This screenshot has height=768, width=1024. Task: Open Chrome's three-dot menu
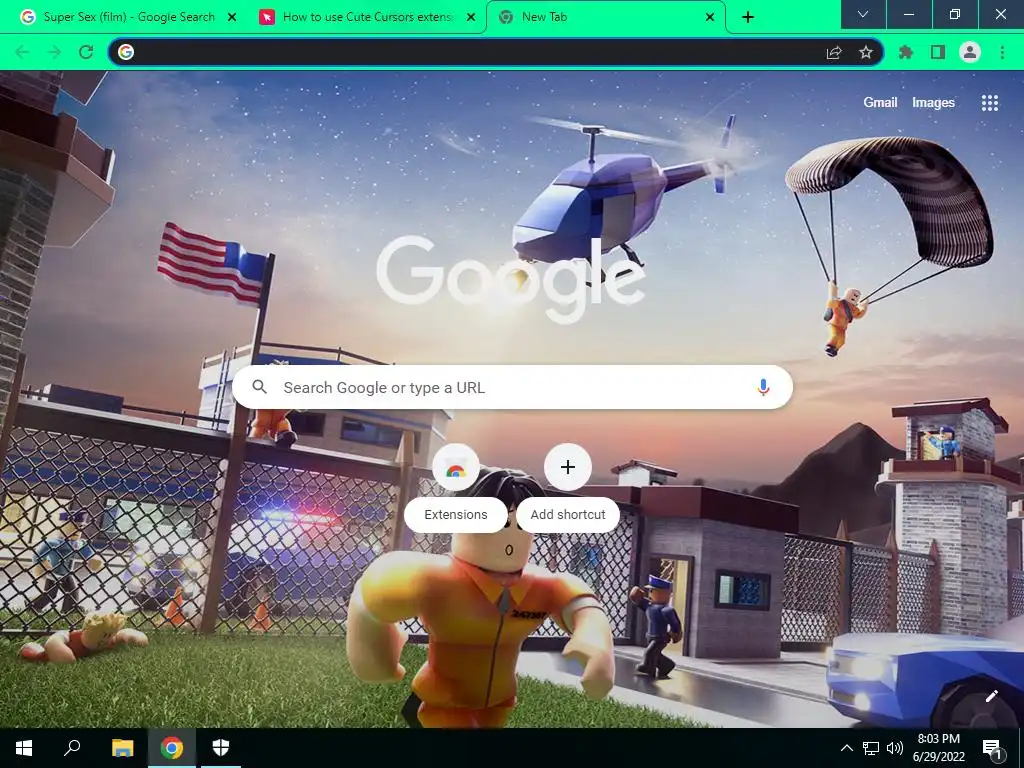pos(1002,52)
